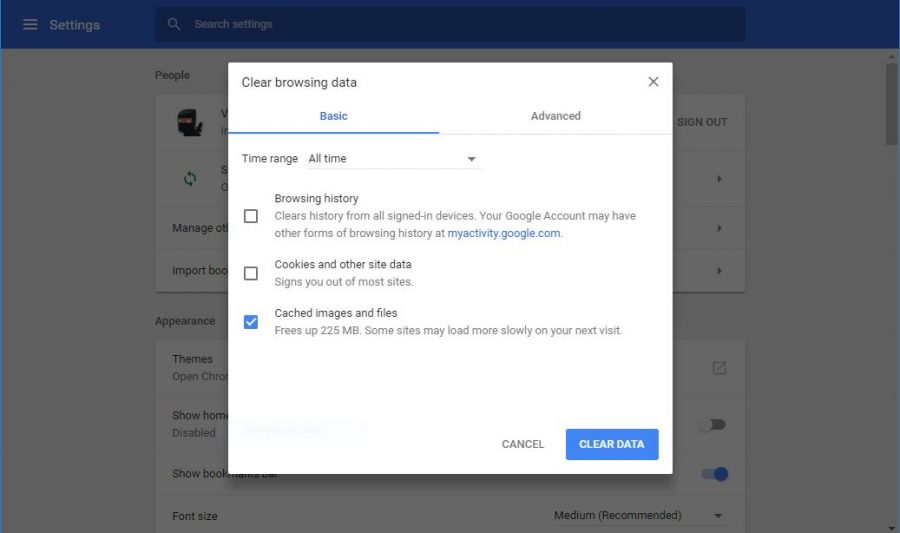Enable Cookies and other site data checkbox
Image resolution: width=900 pixels, height=533 pixels.
pyautogui.click(x=251, y=273)
